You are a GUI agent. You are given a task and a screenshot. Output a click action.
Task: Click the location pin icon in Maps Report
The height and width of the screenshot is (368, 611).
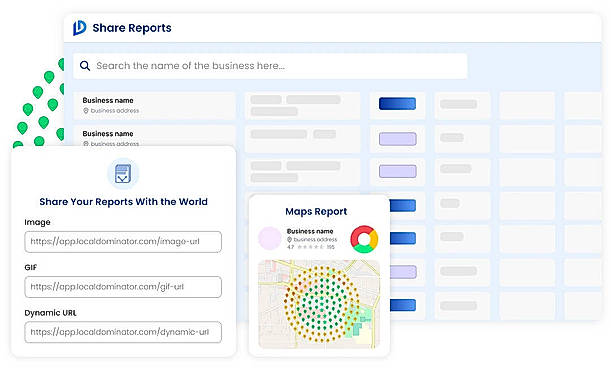point(290,239)
